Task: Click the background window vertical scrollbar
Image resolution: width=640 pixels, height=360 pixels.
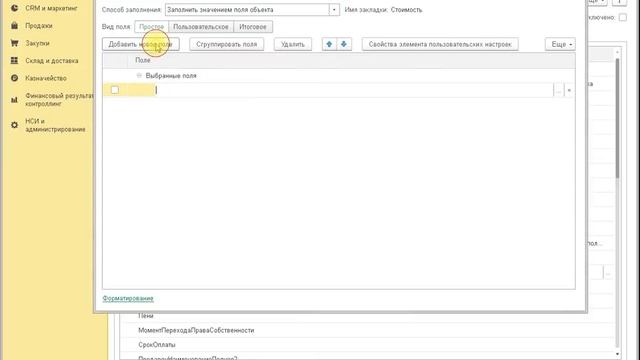Action: 617,118
